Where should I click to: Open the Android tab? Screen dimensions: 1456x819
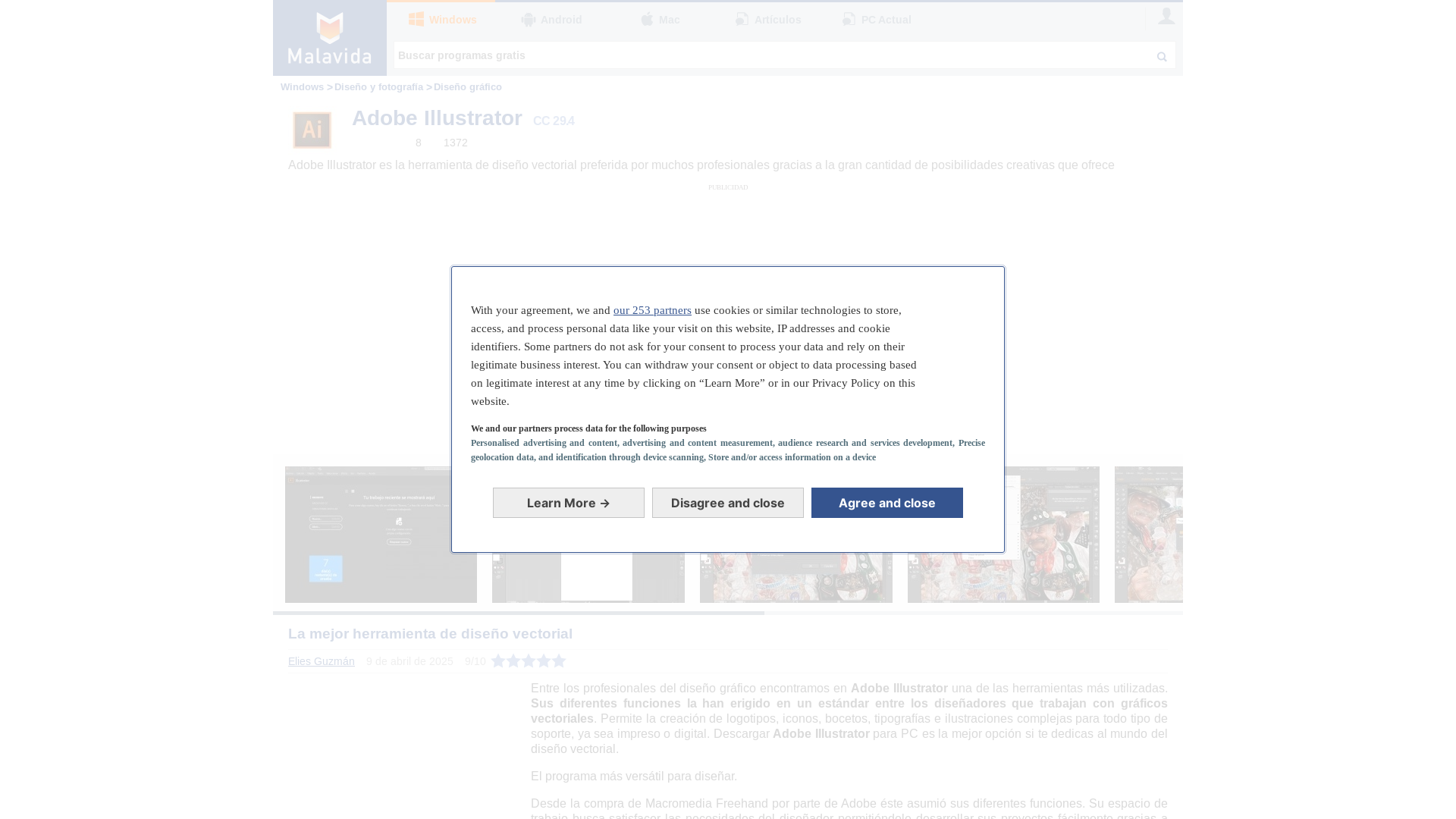coord(551,20)
